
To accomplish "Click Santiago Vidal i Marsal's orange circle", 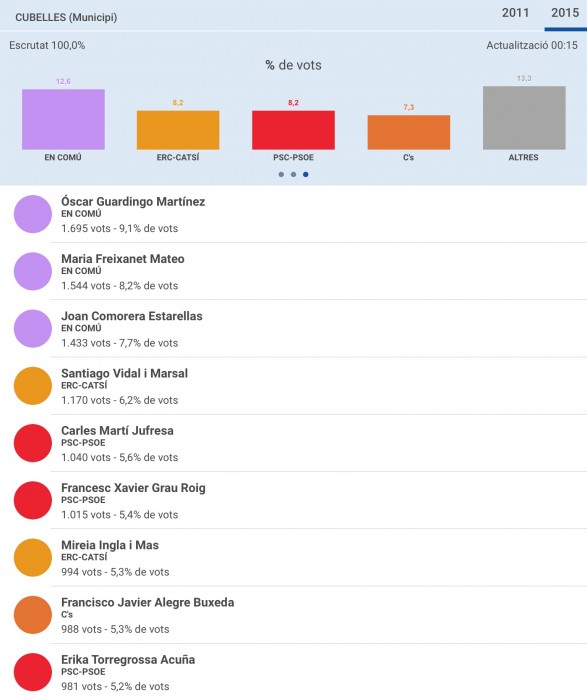I will coord(33,386).
